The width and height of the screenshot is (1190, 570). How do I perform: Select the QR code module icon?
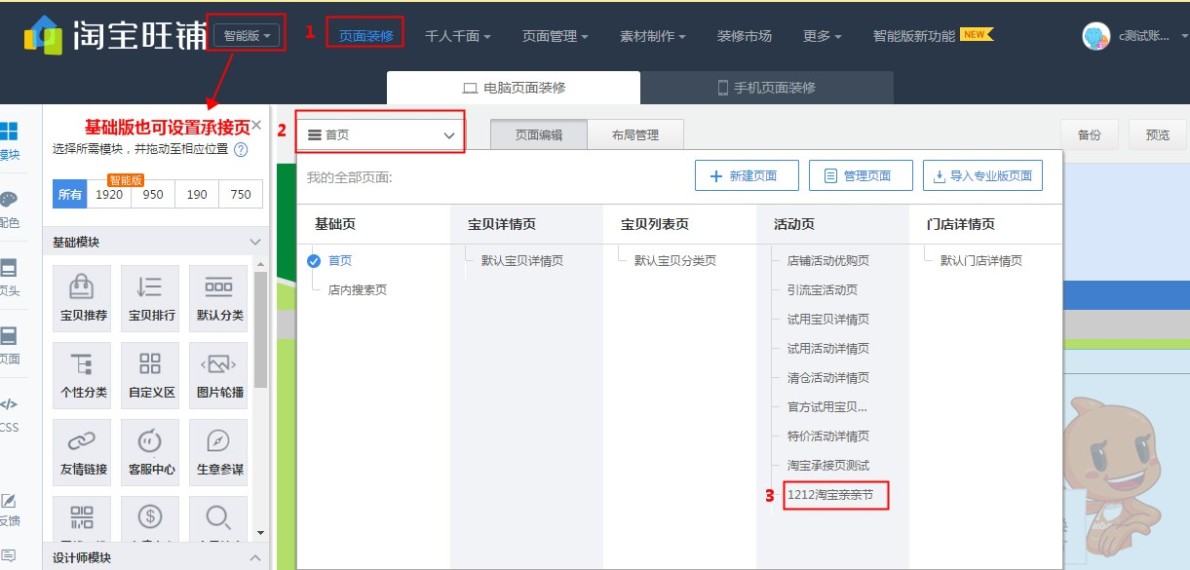82,519
